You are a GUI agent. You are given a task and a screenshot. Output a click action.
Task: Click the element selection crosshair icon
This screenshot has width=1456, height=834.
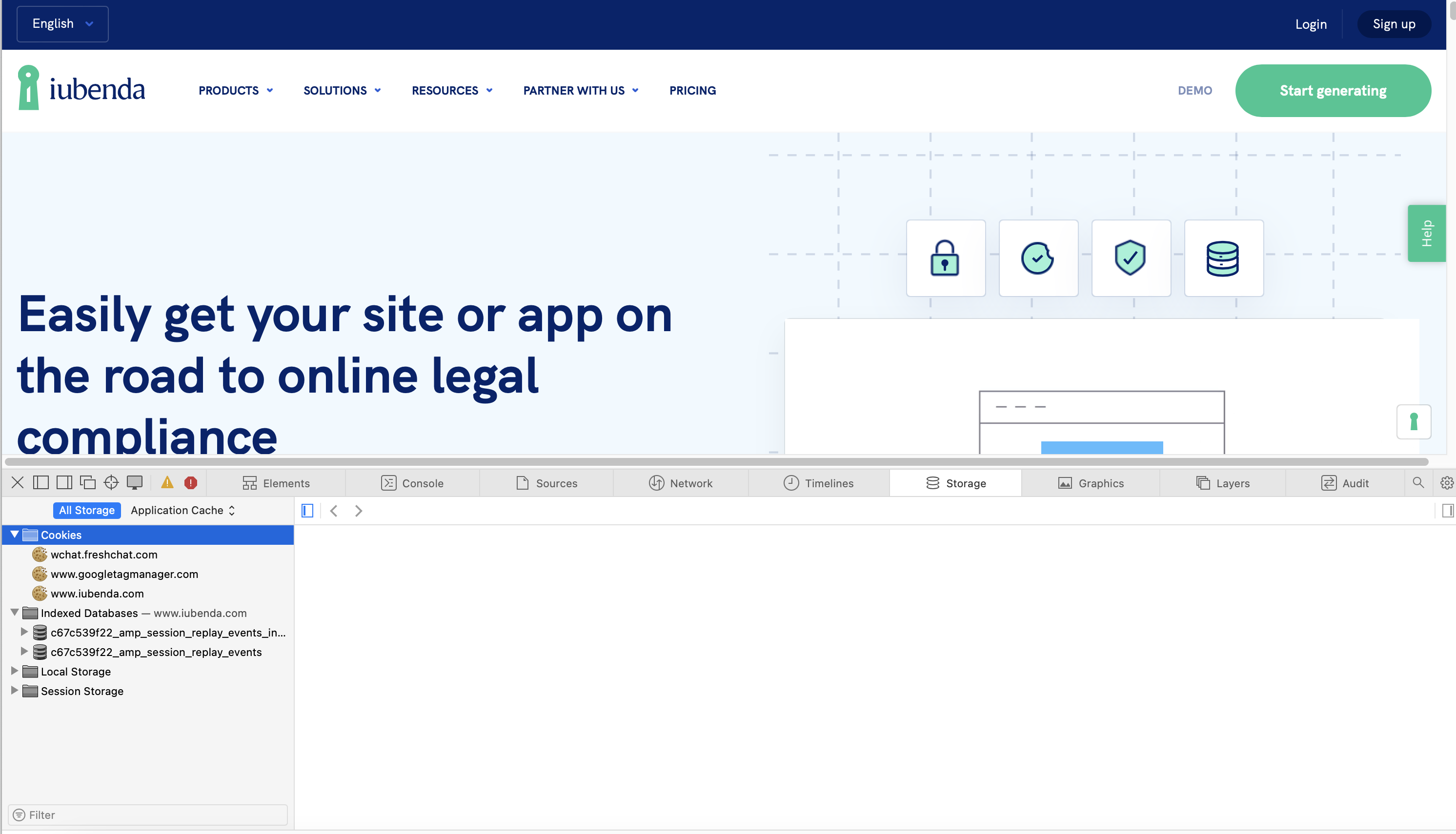point(111,483)
